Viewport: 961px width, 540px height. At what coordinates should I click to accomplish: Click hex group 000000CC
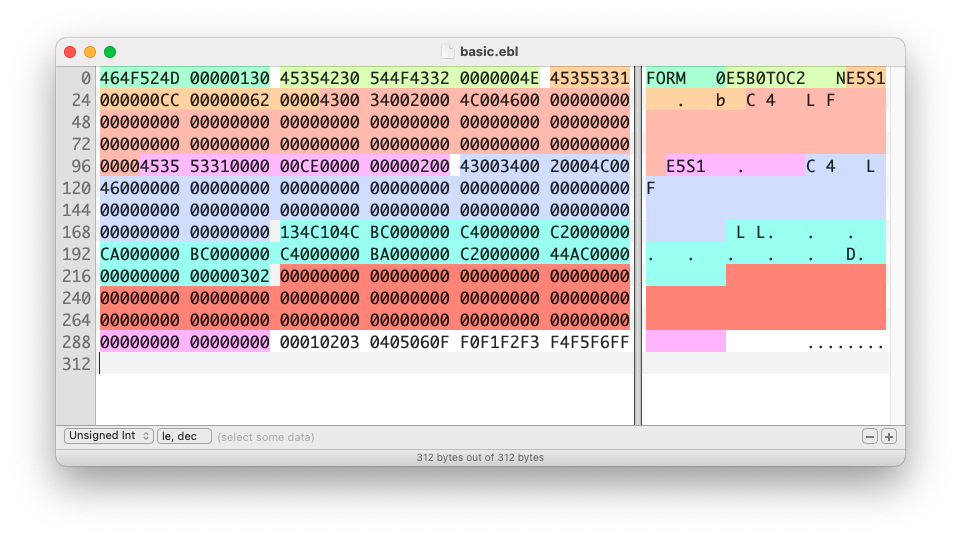tap(140, 100)
